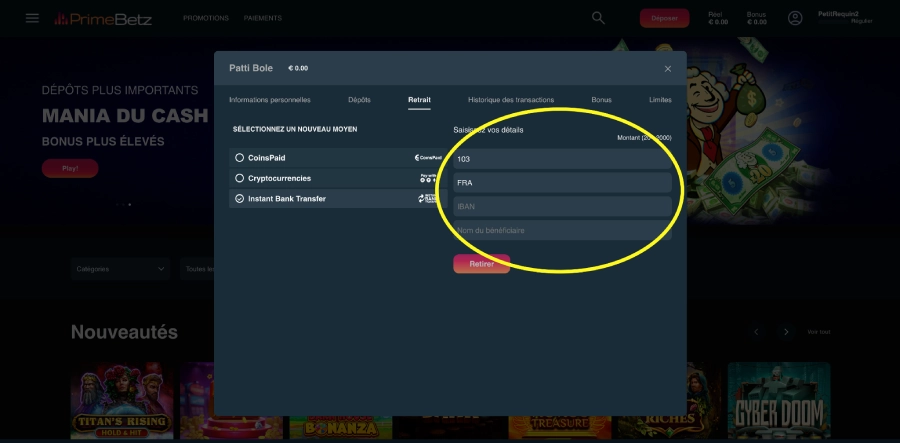Click the PrimeBetz logo
The image size is (900, 443).
pos(103,18)
